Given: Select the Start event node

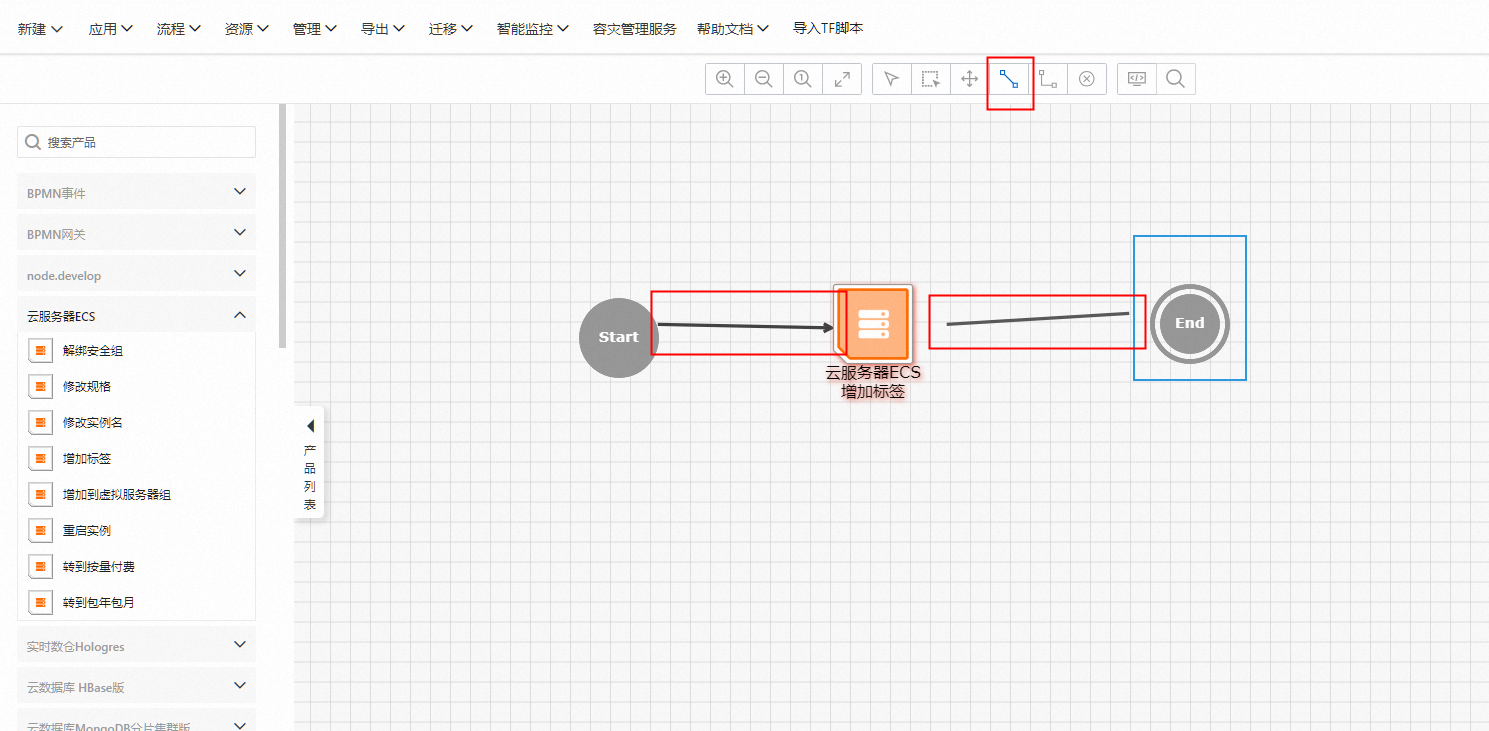Looking at the screenshot, I should point(619,337).
